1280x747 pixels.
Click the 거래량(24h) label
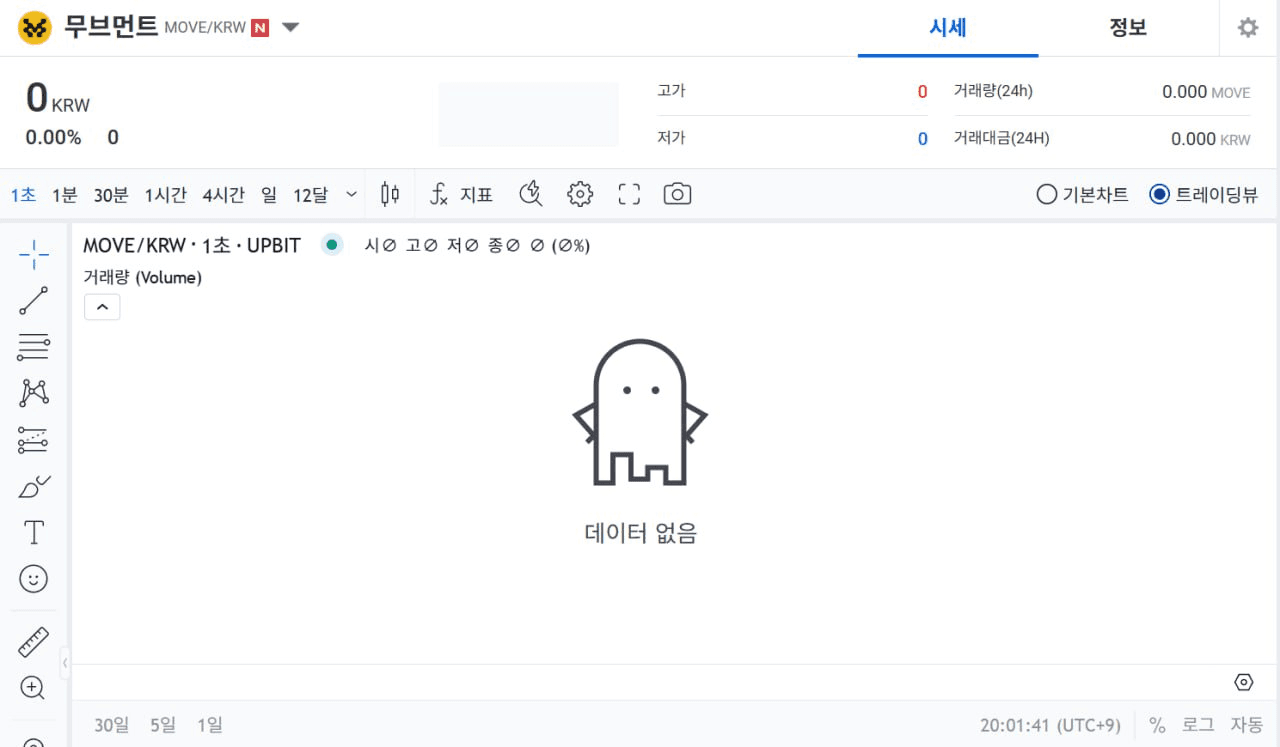click(x=993, y=91)
